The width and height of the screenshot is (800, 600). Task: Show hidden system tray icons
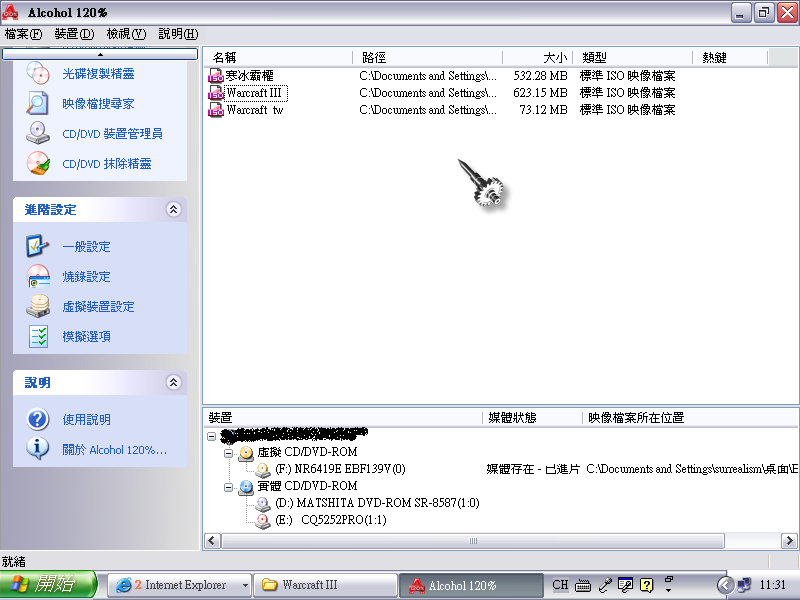point(725,585)
